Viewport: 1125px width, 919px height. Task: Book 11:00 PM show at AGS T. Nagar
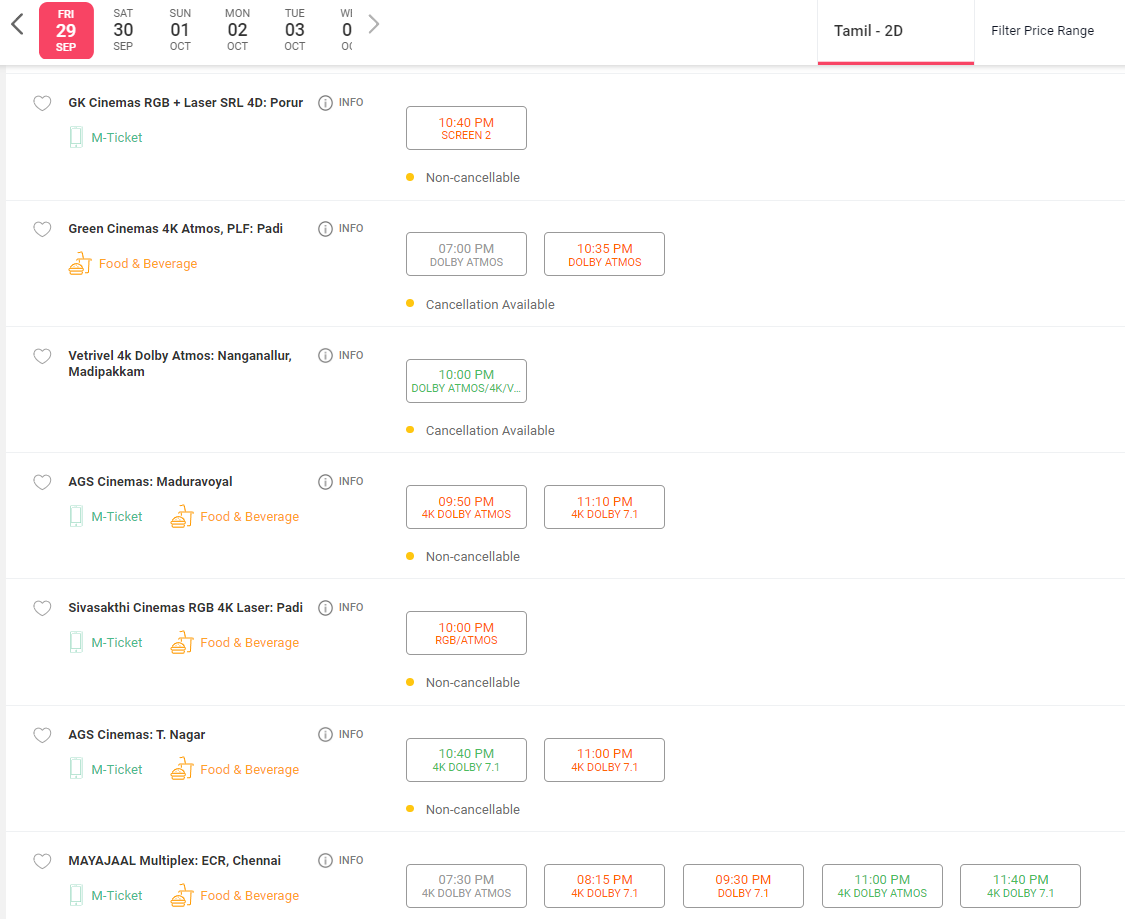[x=605, y=760]
